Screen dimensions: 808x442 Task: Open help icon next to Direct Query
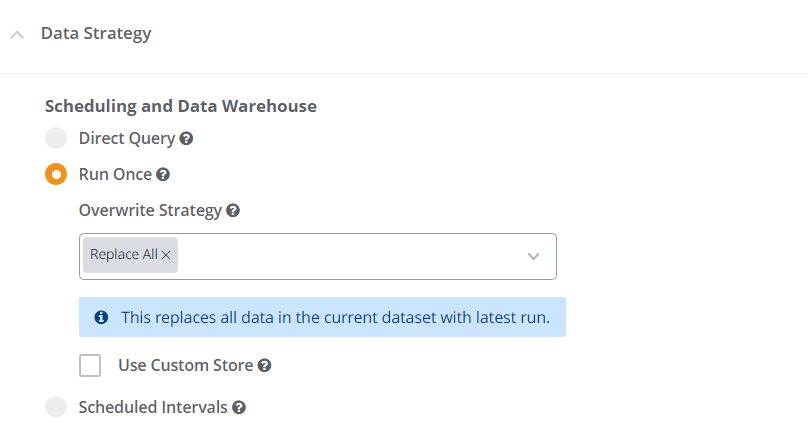pos(186,139)
